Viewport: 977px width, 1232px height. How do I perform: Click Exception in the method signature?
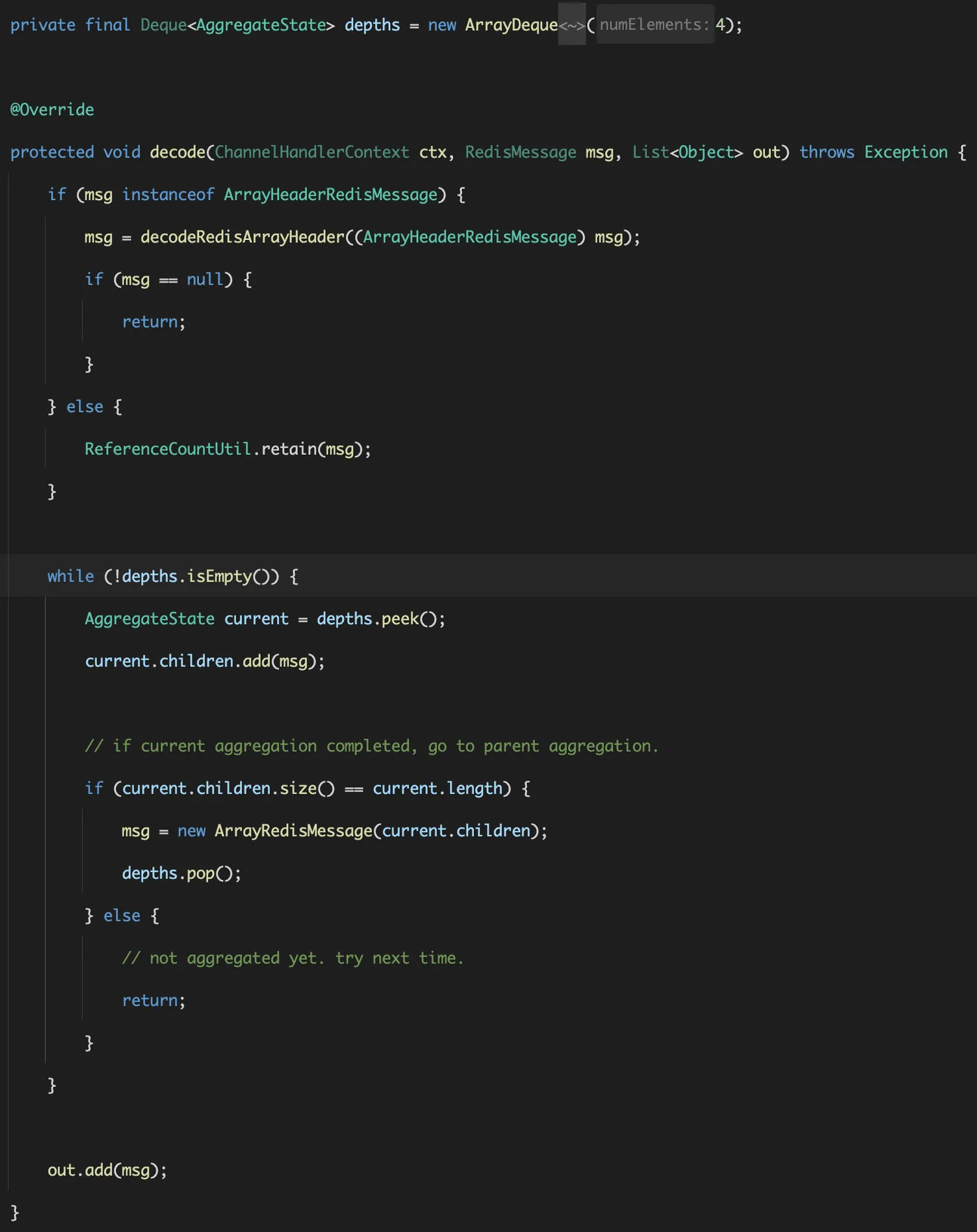pyautogui.click(x=906, y=152)
